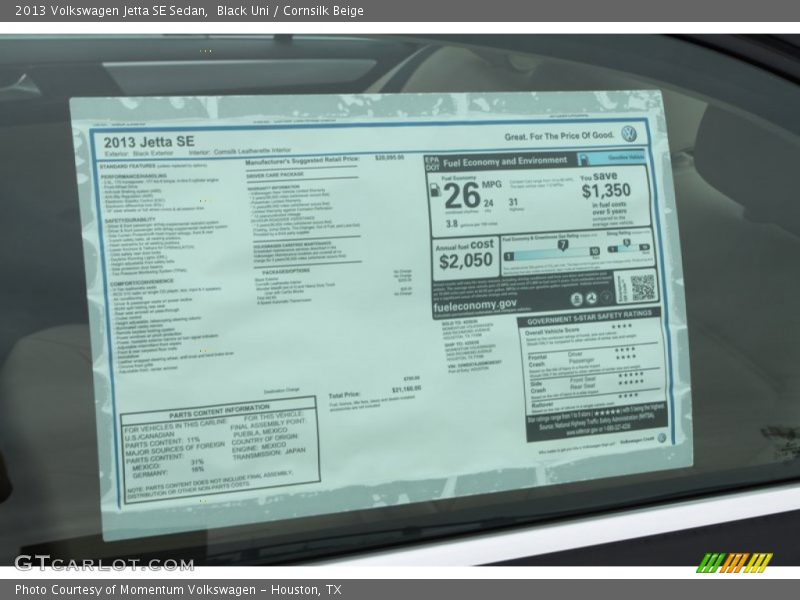Click the 'Side Crash' rating label
Image resolution: width=800 pixels, height=600 pixels.
538,387
